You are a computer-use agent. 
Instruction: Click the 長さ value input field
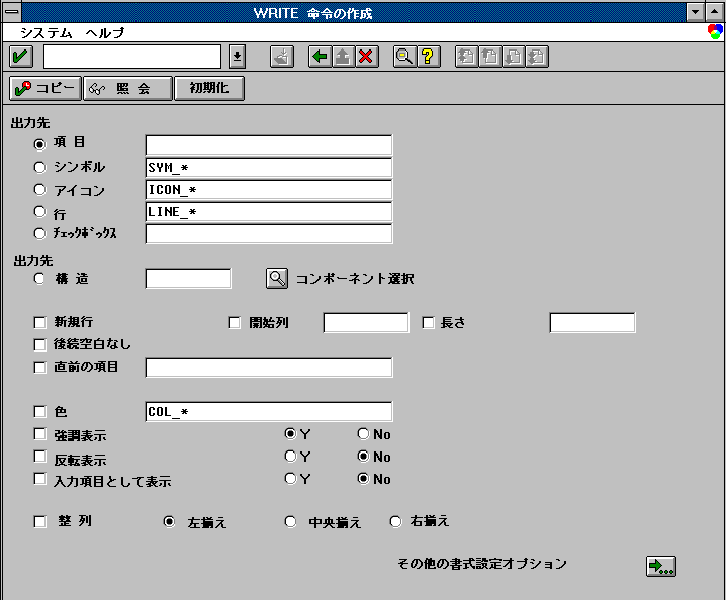[593, 323]
